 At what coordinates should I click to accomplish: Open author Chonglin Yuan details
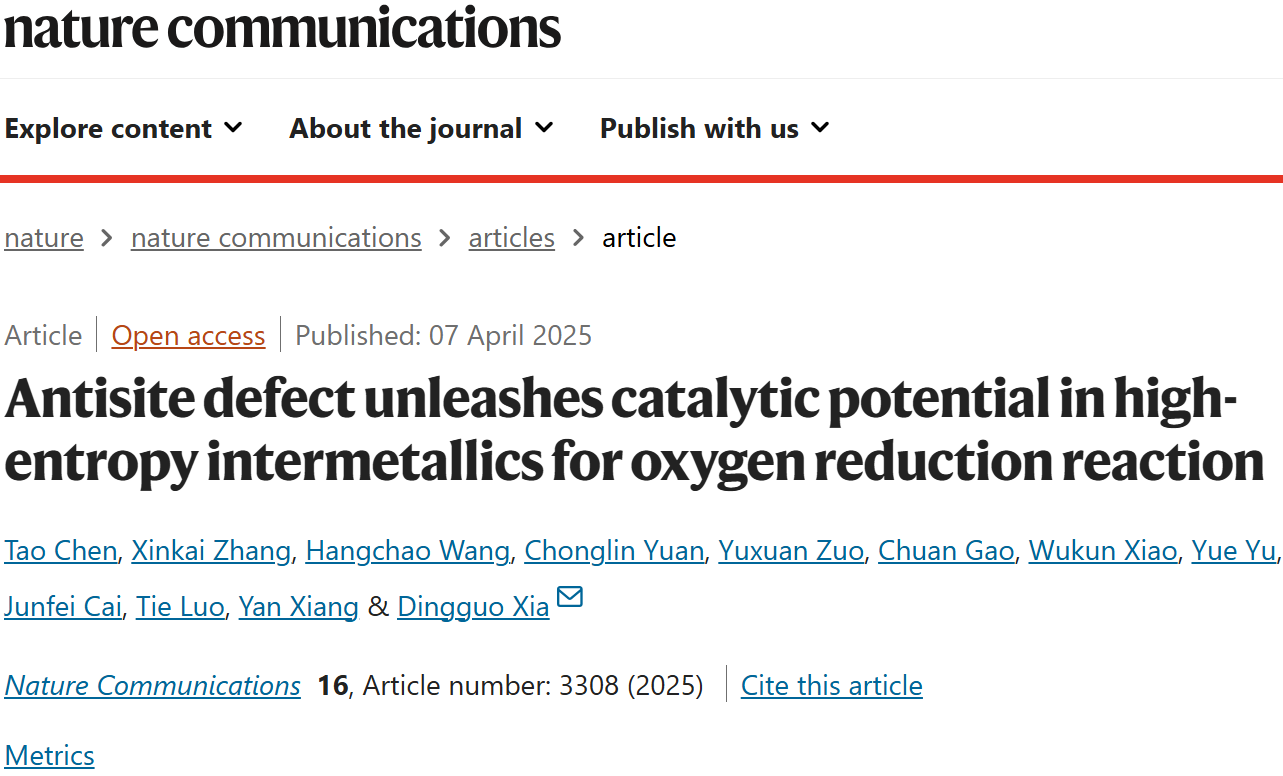614,551
